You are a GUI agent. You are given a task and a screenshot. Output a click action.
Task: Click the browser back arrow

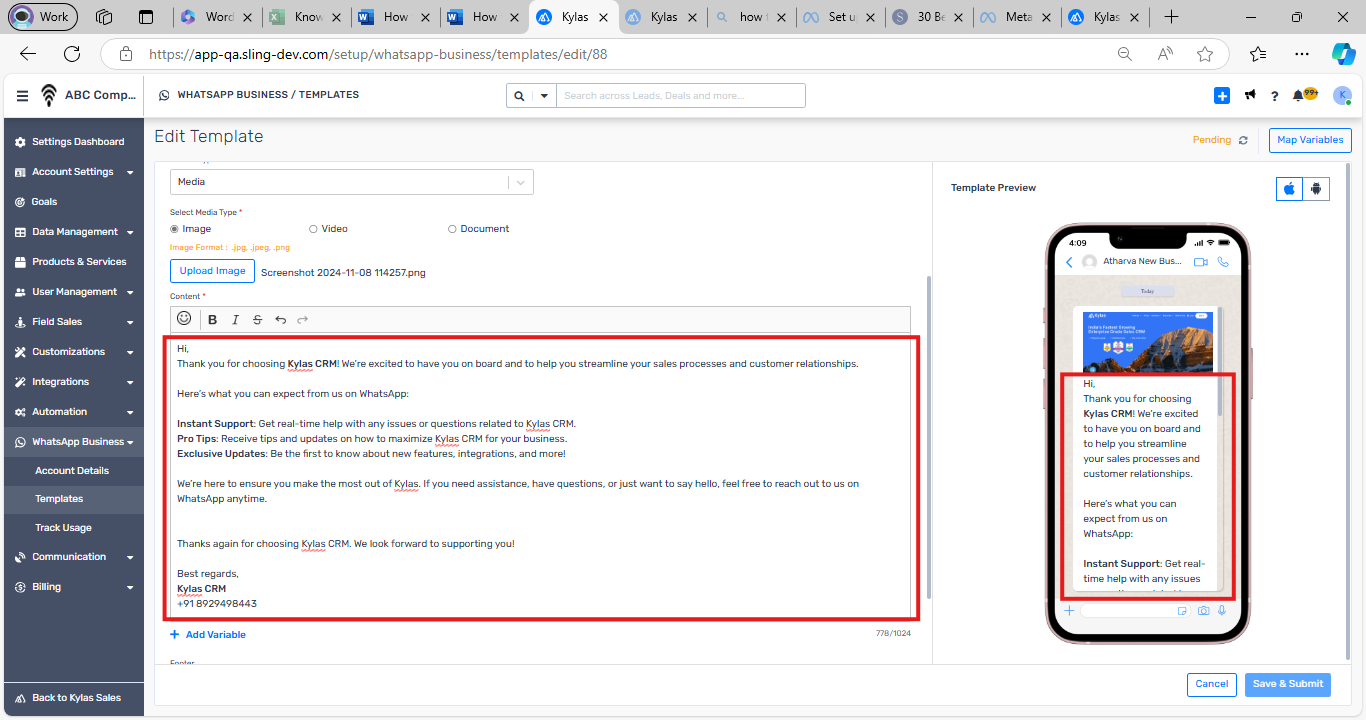click(x=28, y=54)
